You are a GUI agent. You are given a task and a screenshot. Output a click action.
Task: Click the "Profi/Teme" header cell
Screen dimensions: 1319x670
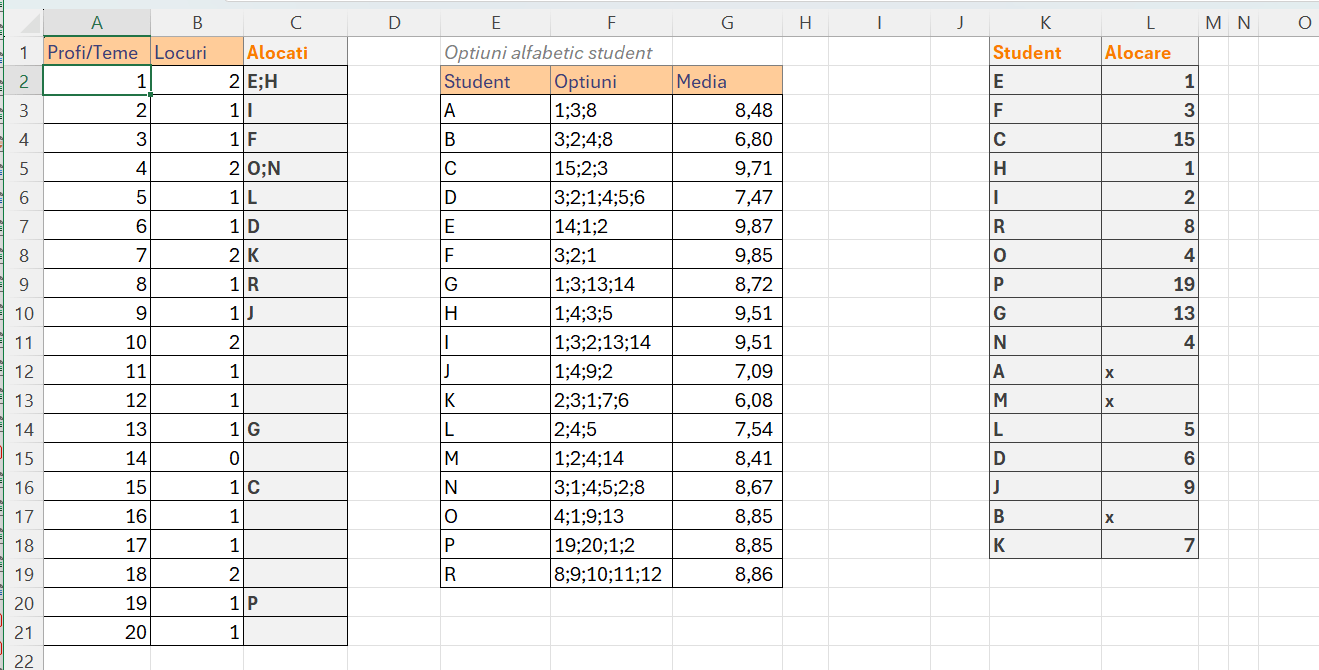click(x=97, y=52)
